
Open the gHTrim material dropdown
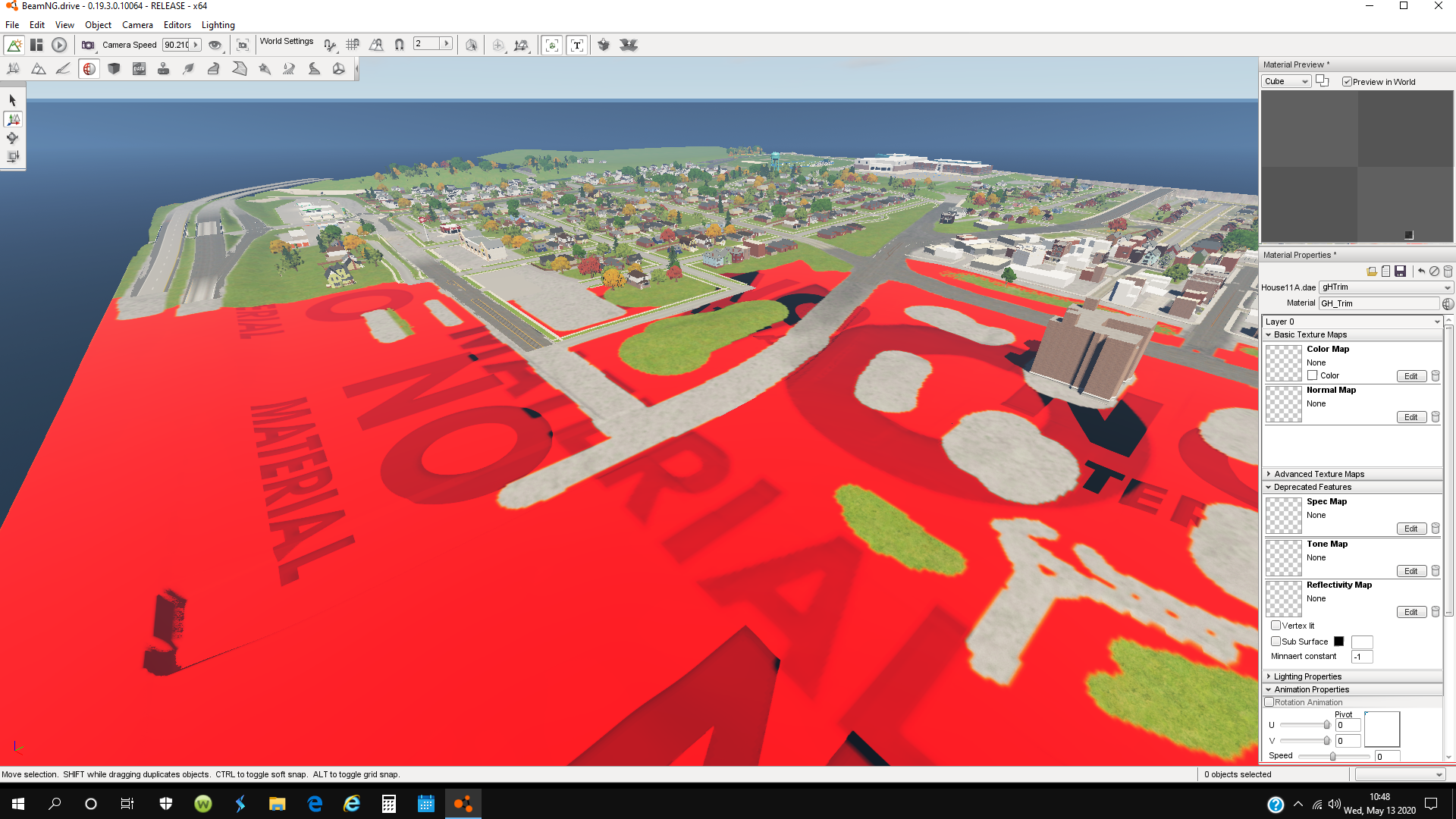(x=1386, y=287)
